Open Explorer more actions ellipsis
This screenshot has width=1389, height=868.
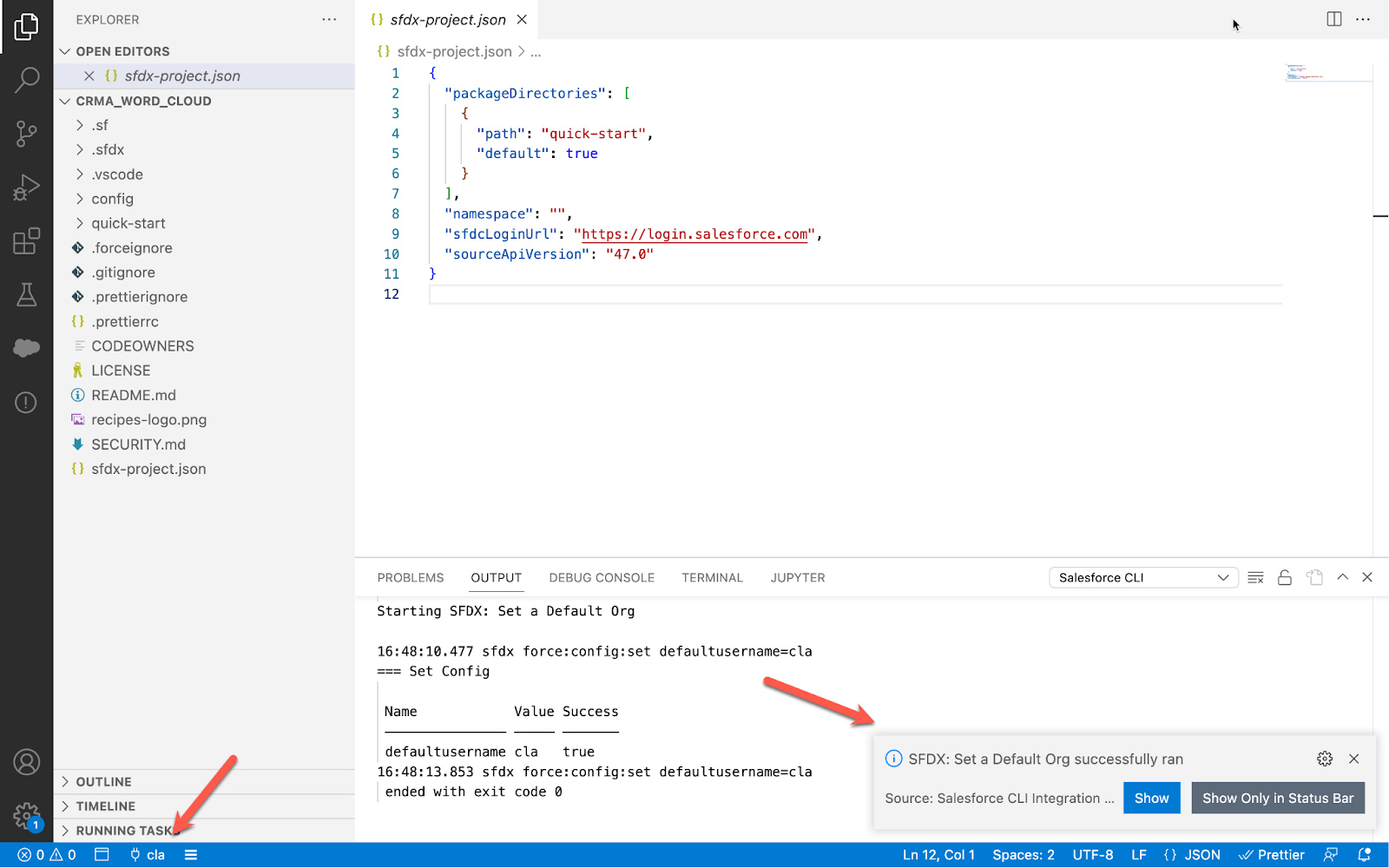(x=329, y=19)
